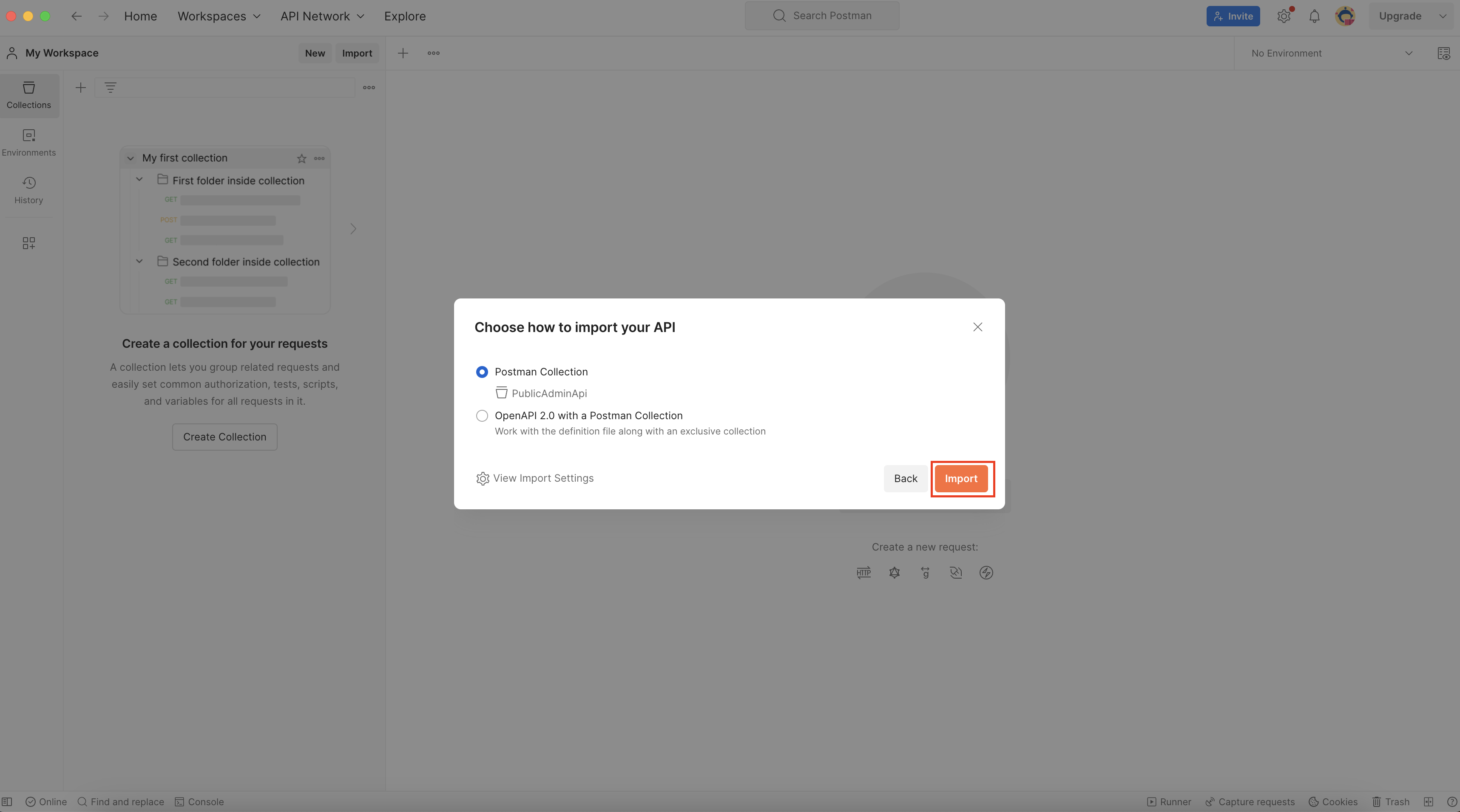Open the Collections sidebar tab

tap(29, 95)
